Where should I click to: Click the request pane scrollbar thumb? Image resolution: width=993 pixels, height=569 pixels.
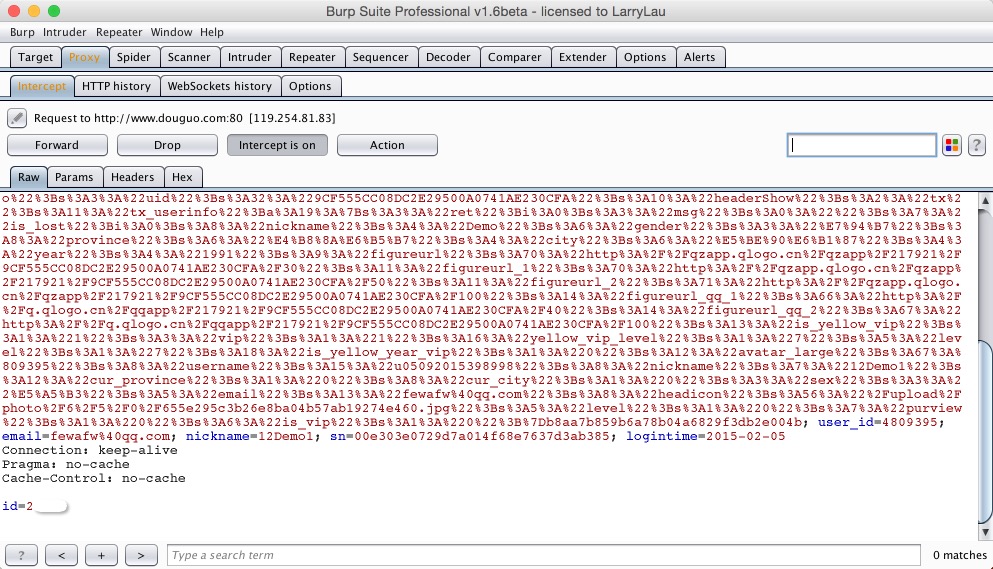click(985, 431)
